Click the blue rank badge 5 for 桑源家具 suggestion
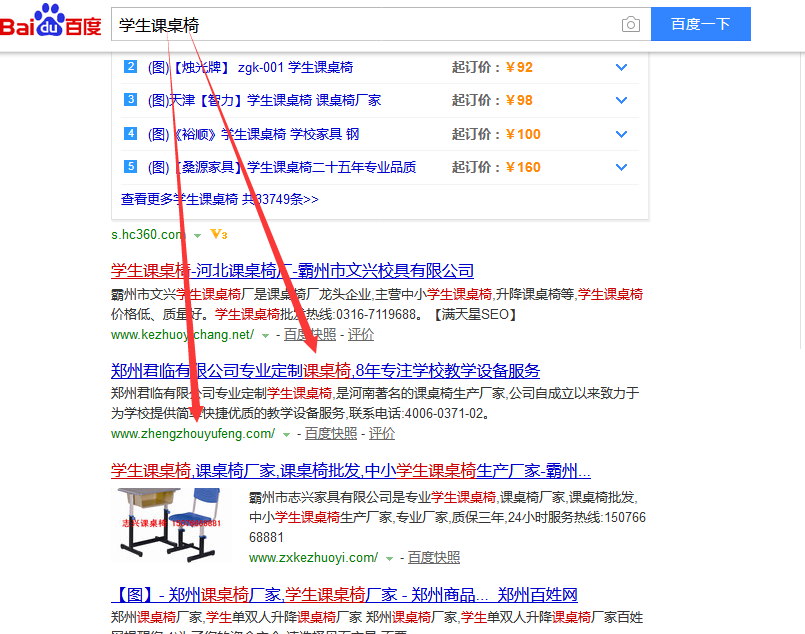 tap(130, 166)
